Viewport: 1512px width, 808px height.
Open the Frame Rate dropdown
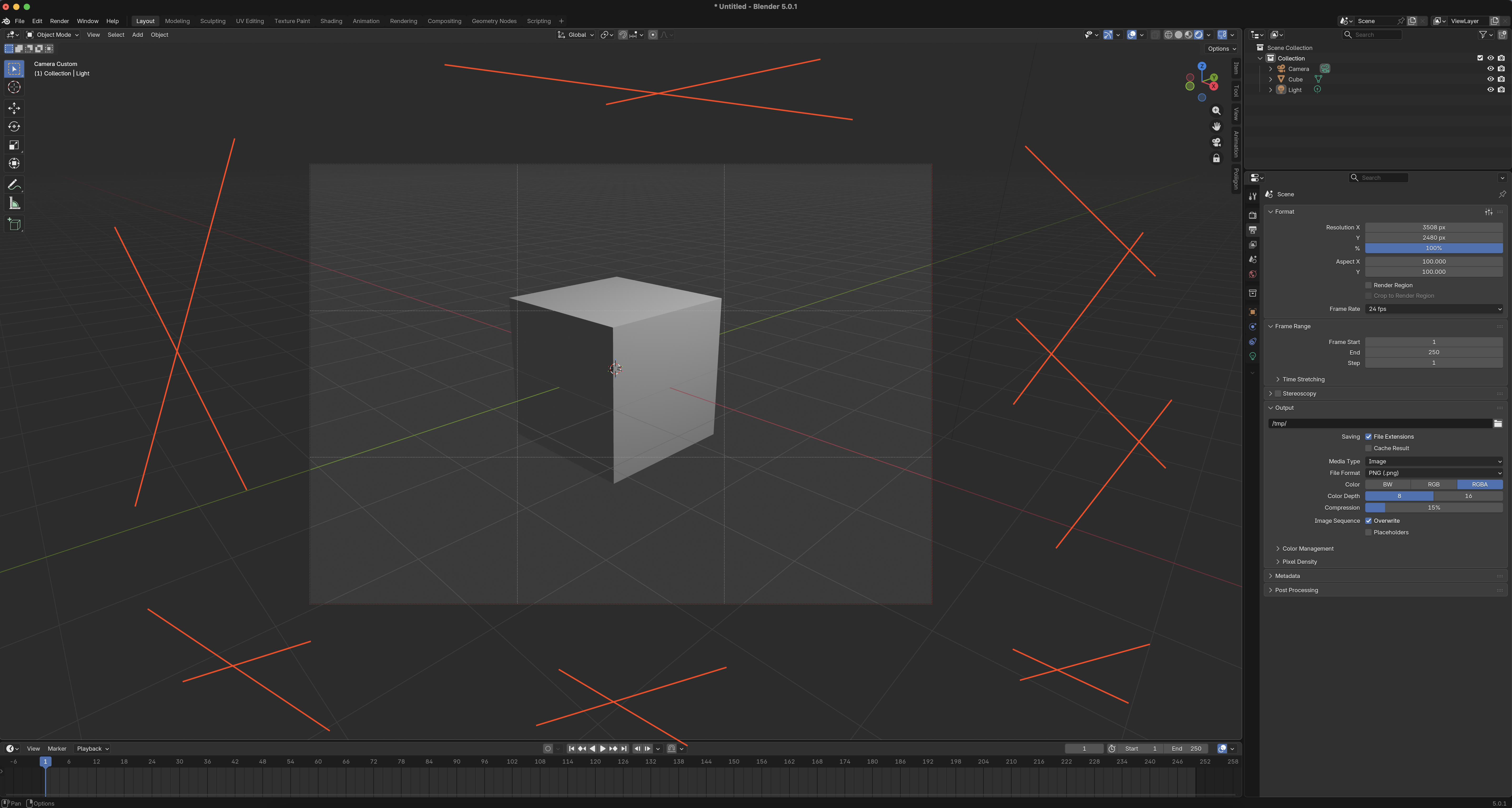tap(1433, 309)
